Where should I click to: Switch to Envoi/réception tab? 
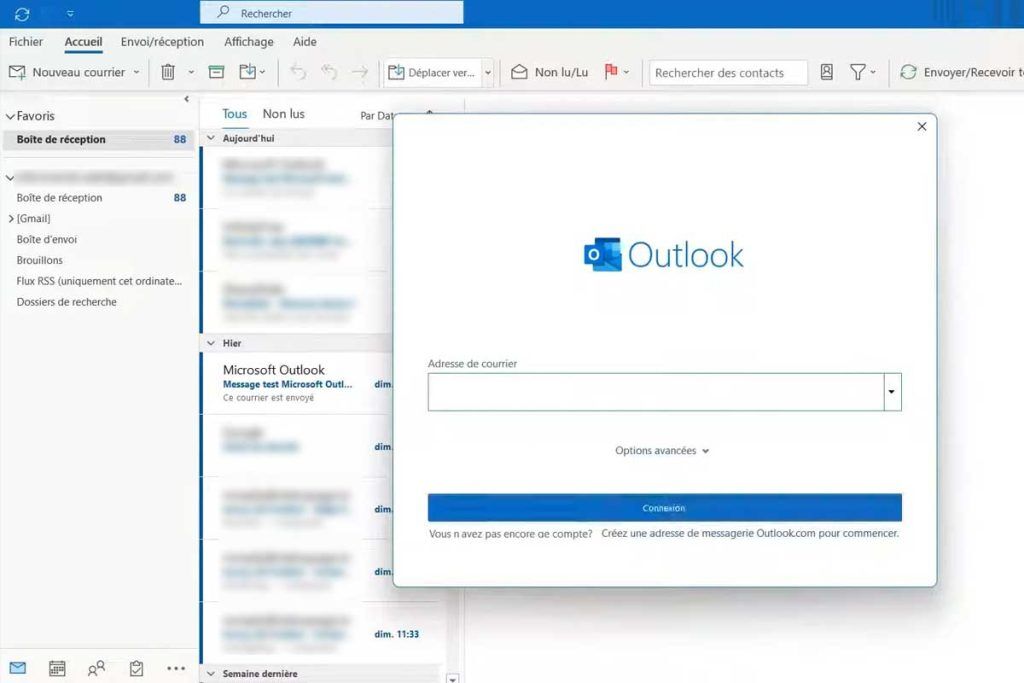click(x=162, y=42)
